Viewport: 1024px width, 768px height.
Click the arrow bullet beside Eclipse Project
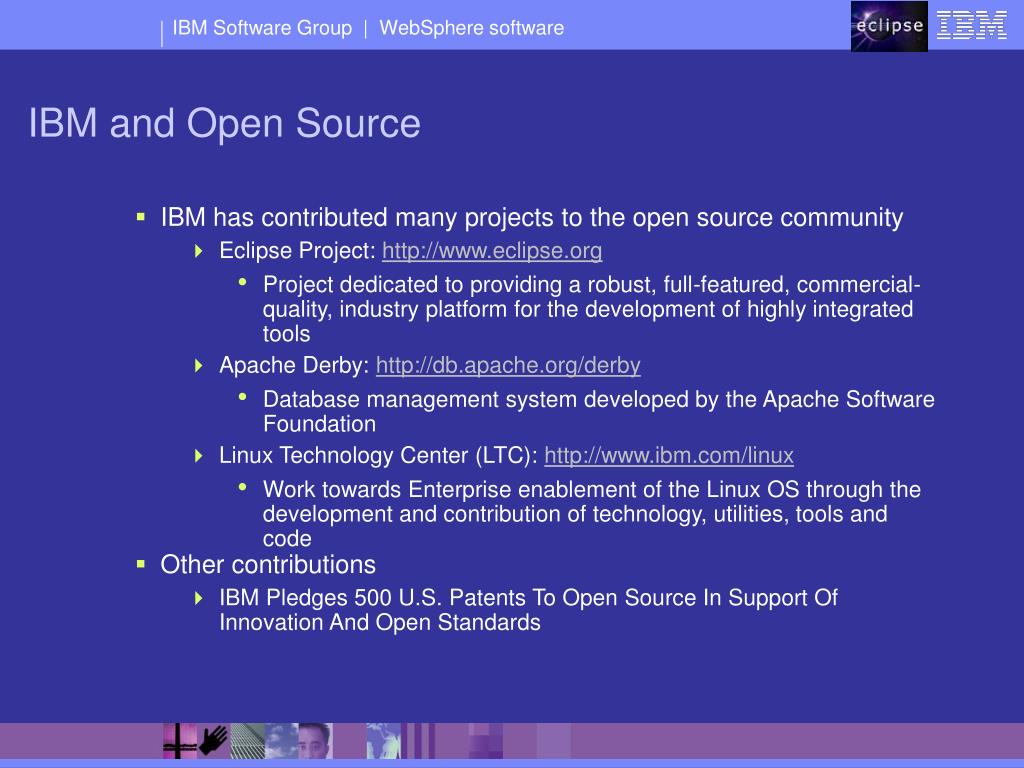point(199,251)
